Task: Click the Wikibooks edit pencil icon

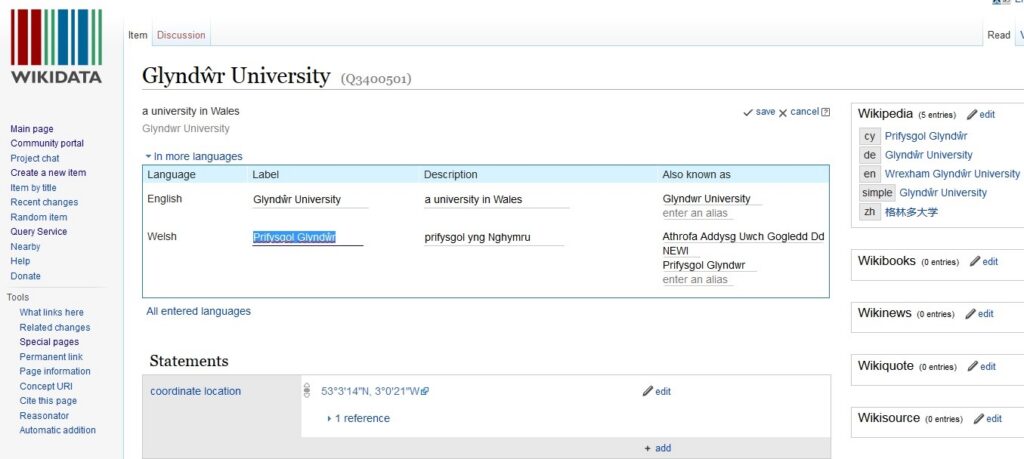Action: pos(974,261)
